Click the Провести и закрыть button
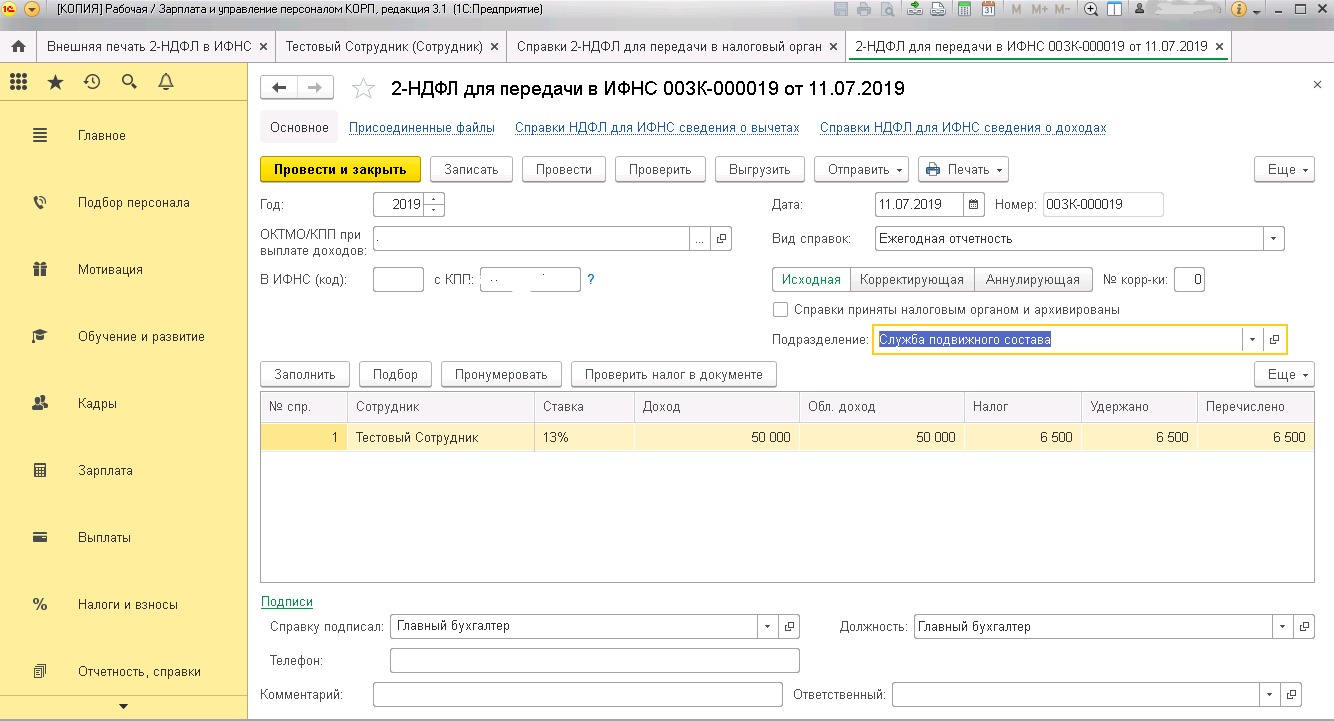Image resolution: width=1334 pixels, height=721 pixels. pos(340,169)
